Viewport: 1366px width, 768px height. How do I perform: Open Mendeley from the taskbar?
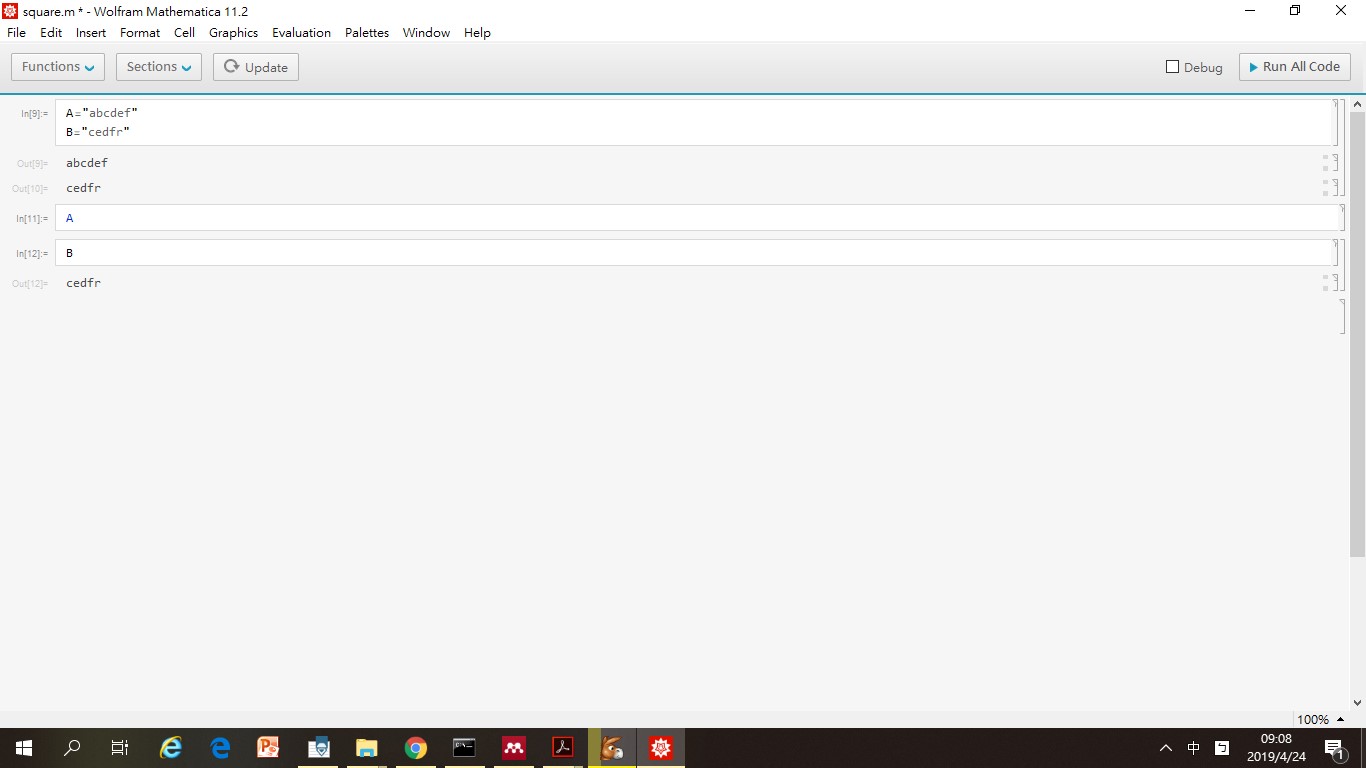click(x=514, y=747)
